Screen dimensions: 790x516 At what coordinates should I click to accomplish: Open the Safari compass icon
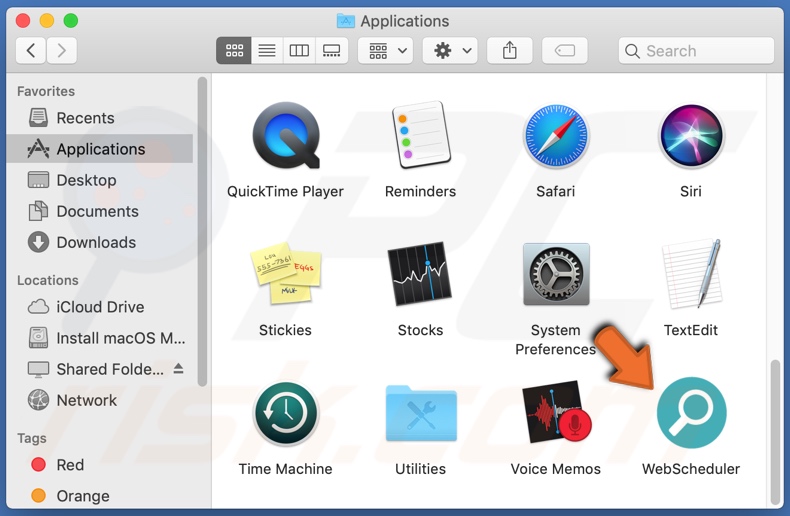pyautogui.click(x=555, y=137)
